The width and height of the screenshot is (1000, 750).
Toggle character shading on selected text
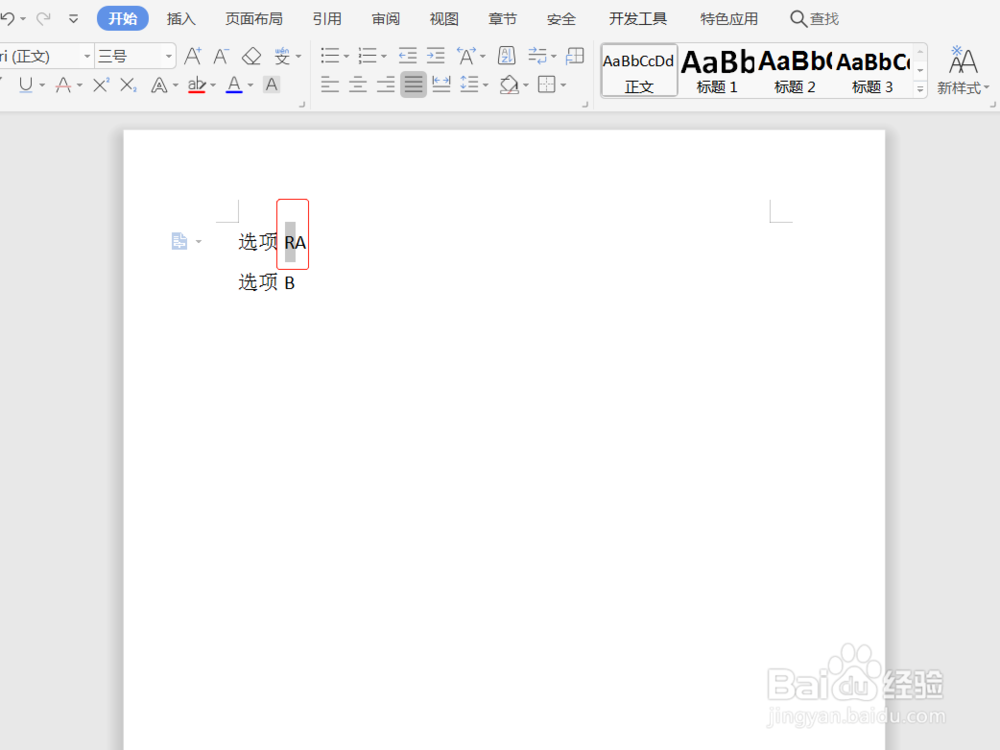point(272,85)
